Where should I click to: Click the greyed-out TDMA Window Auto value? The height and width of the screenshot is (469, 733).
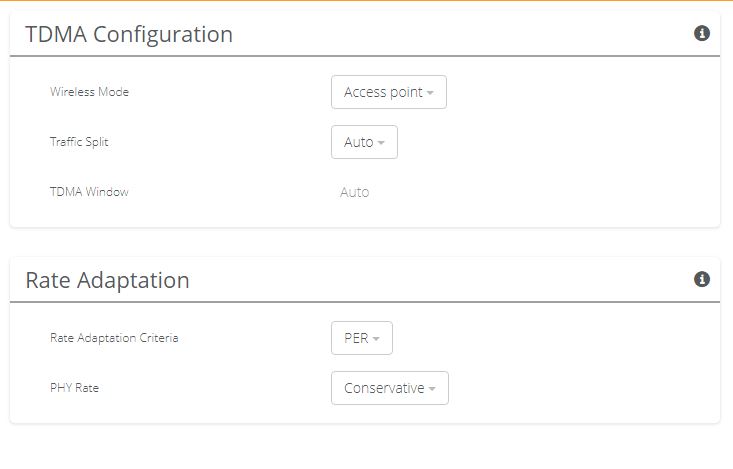pos(354,192)
